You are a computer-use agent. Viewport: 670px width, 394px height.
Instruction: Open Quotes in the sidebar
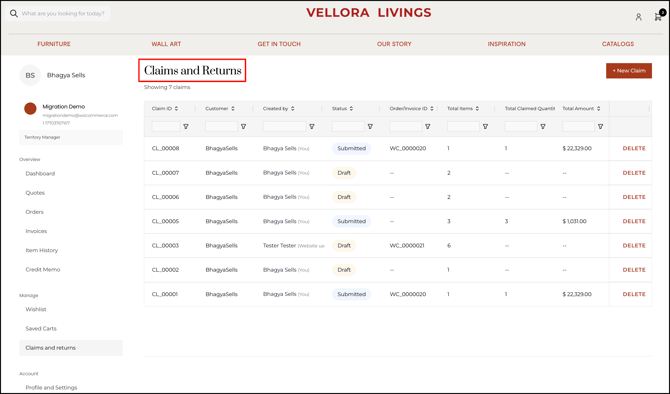pyautogui.click(x=35, y=193)
